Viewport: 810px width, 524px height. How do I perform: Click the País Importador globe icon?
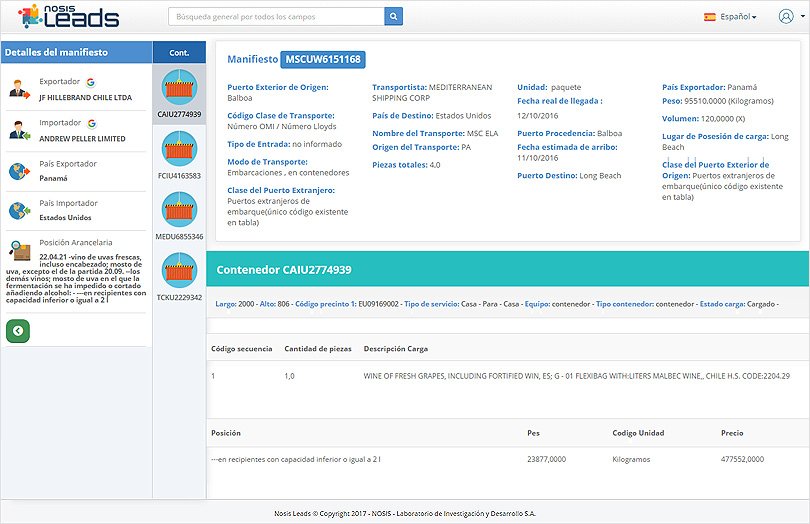(x=19, y=210)
